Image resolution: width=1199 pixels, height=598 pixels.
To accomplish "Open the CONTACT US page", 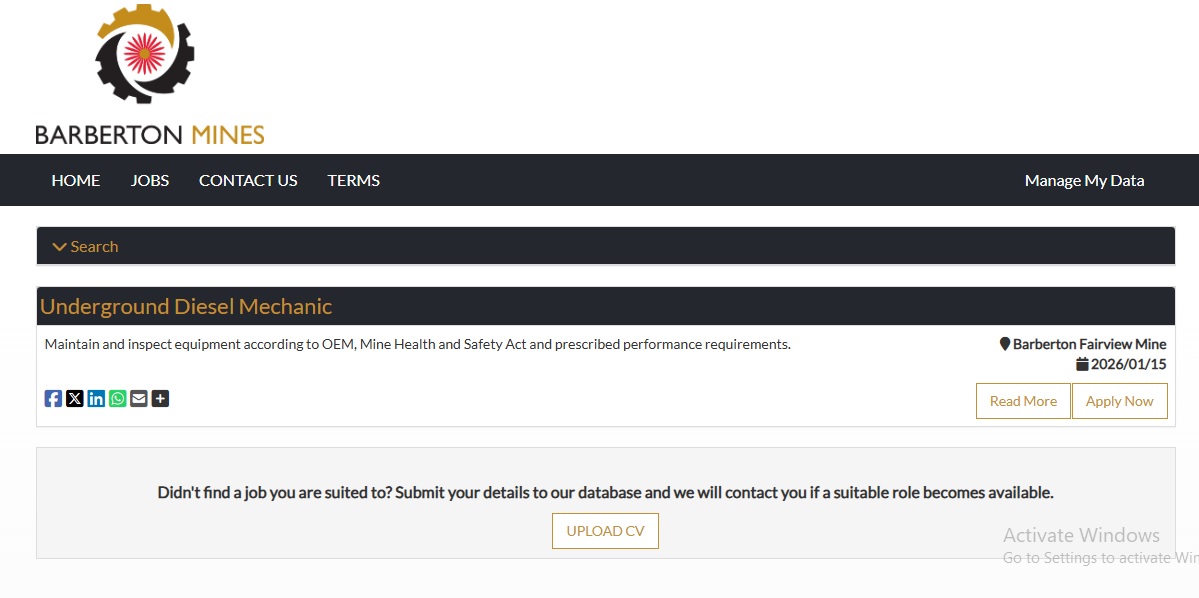I will point(248,181).
